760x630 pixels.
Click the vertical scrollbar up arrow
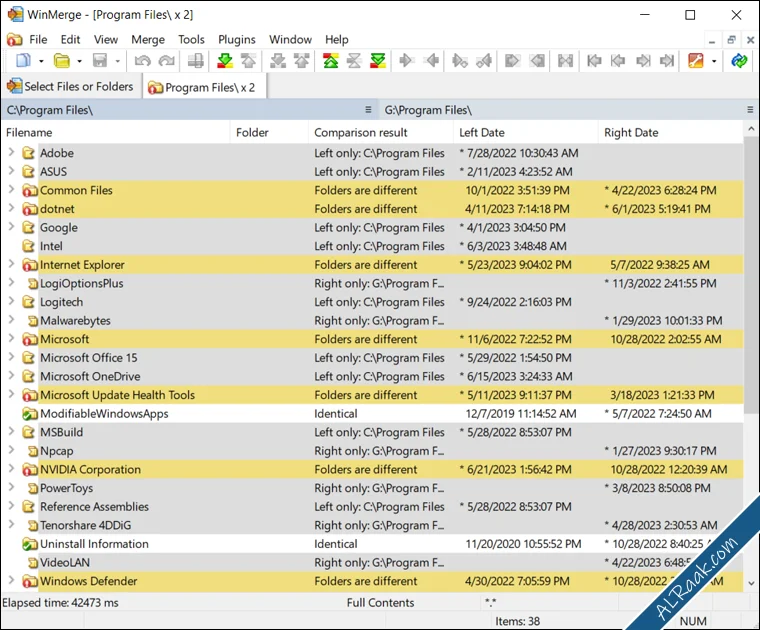(751, 129)
